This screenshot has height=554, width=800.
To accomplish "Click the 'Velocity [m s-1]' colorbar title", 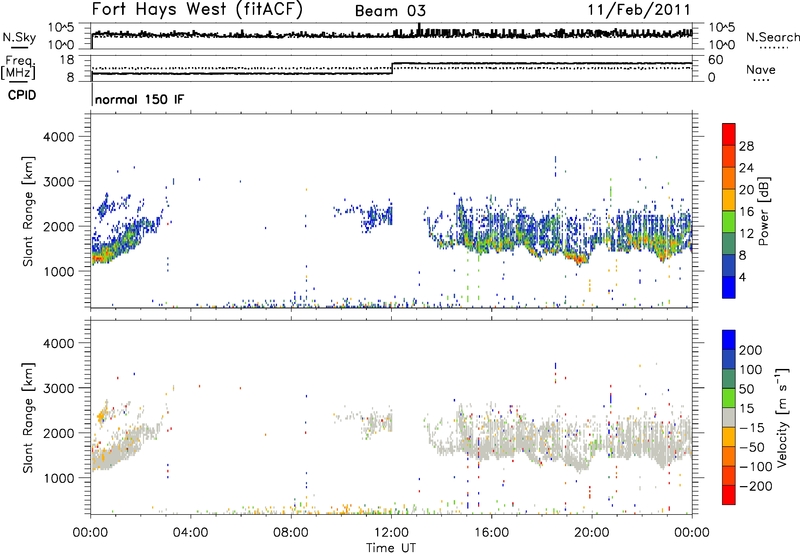I will pyautogui.click(x=782, y=417).
